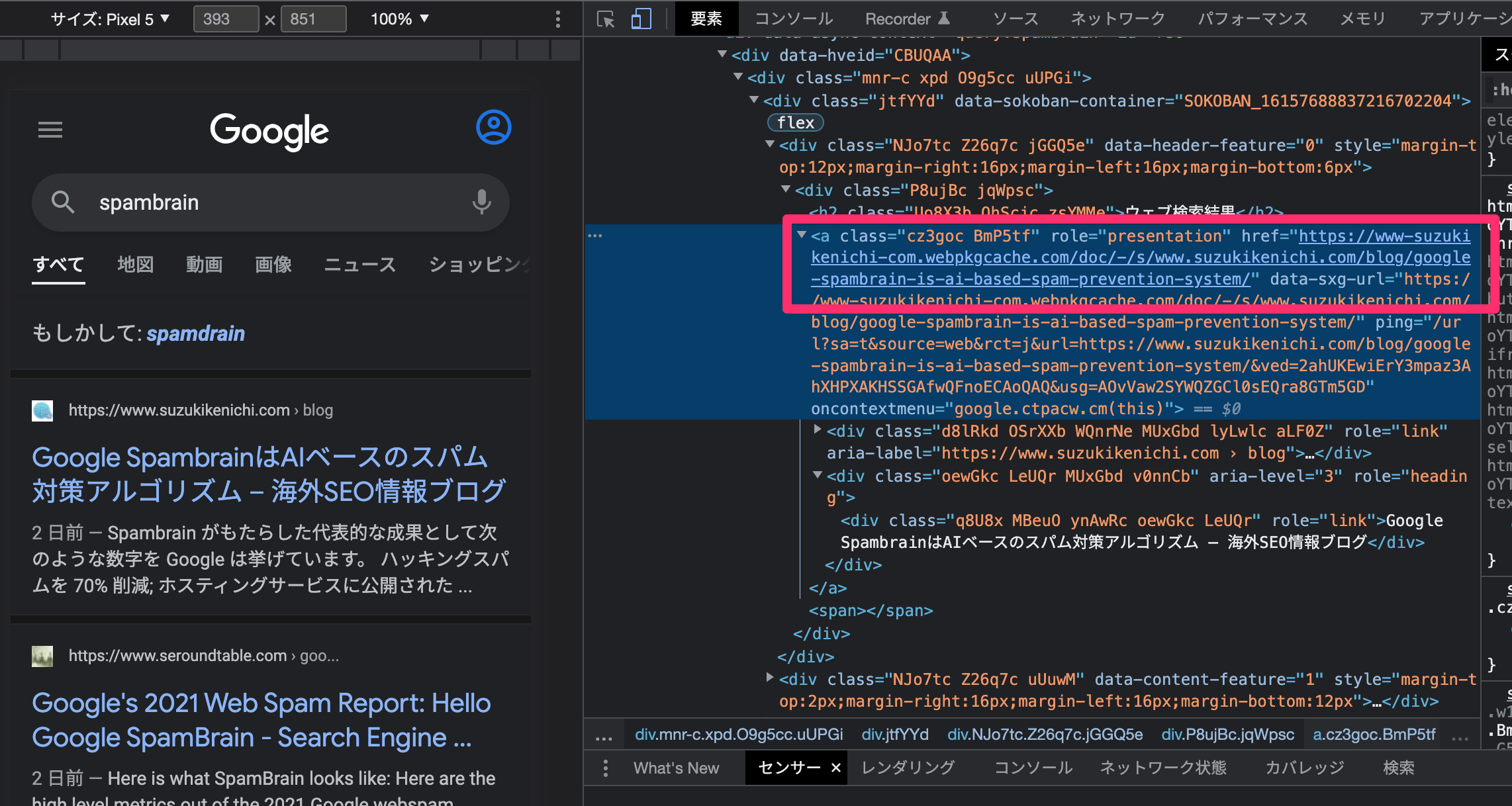The image size is (1512, 806).
Task: Switch to the ネットワーク tab
Action: click(x=1118, y=19)
